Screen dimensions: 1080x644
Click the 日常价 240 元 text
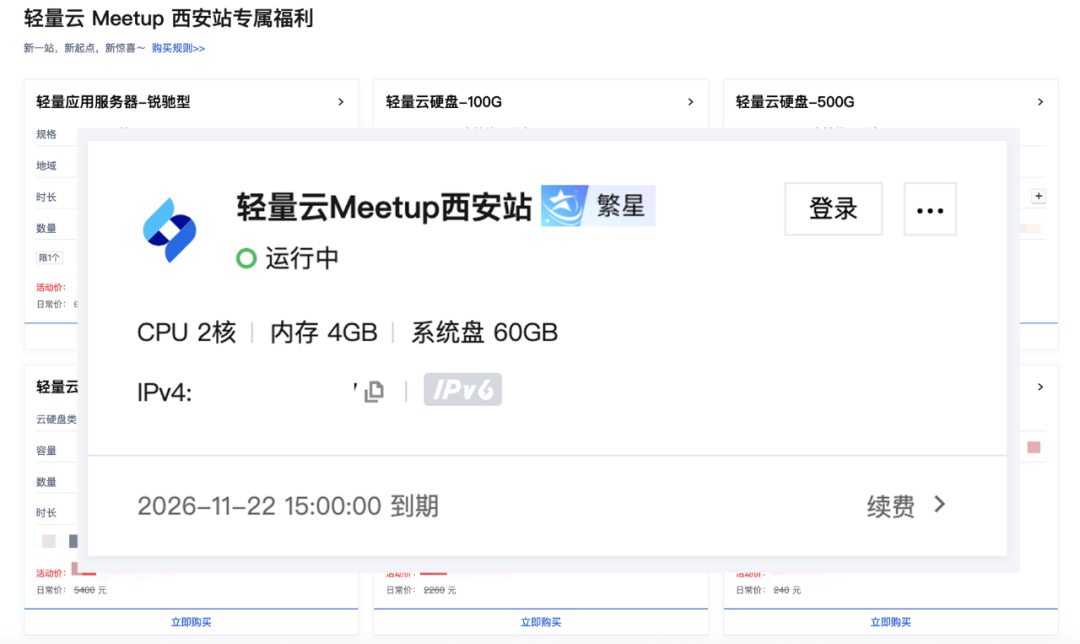click(768, 590)
